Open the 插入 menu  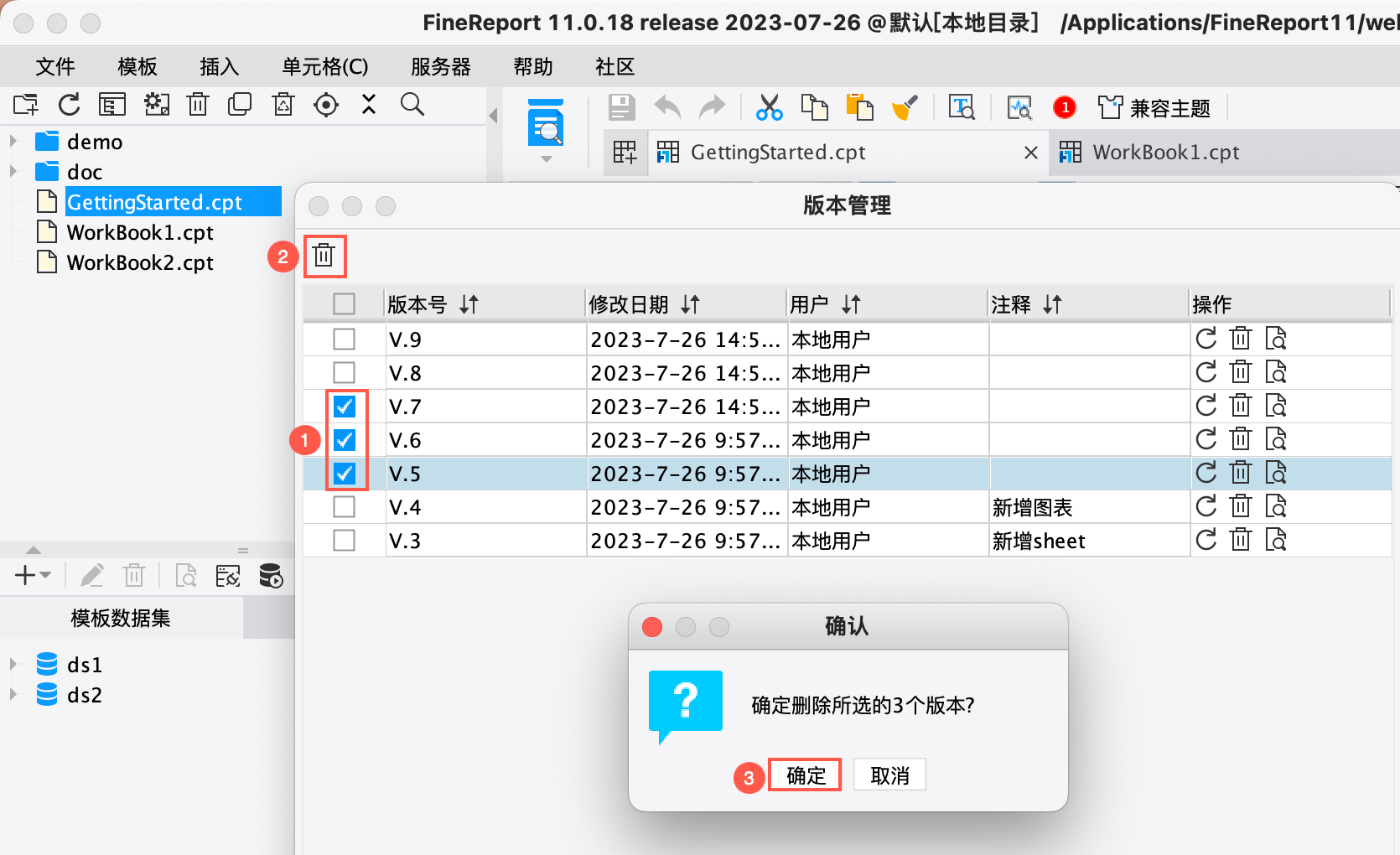[x=220, y=66]
